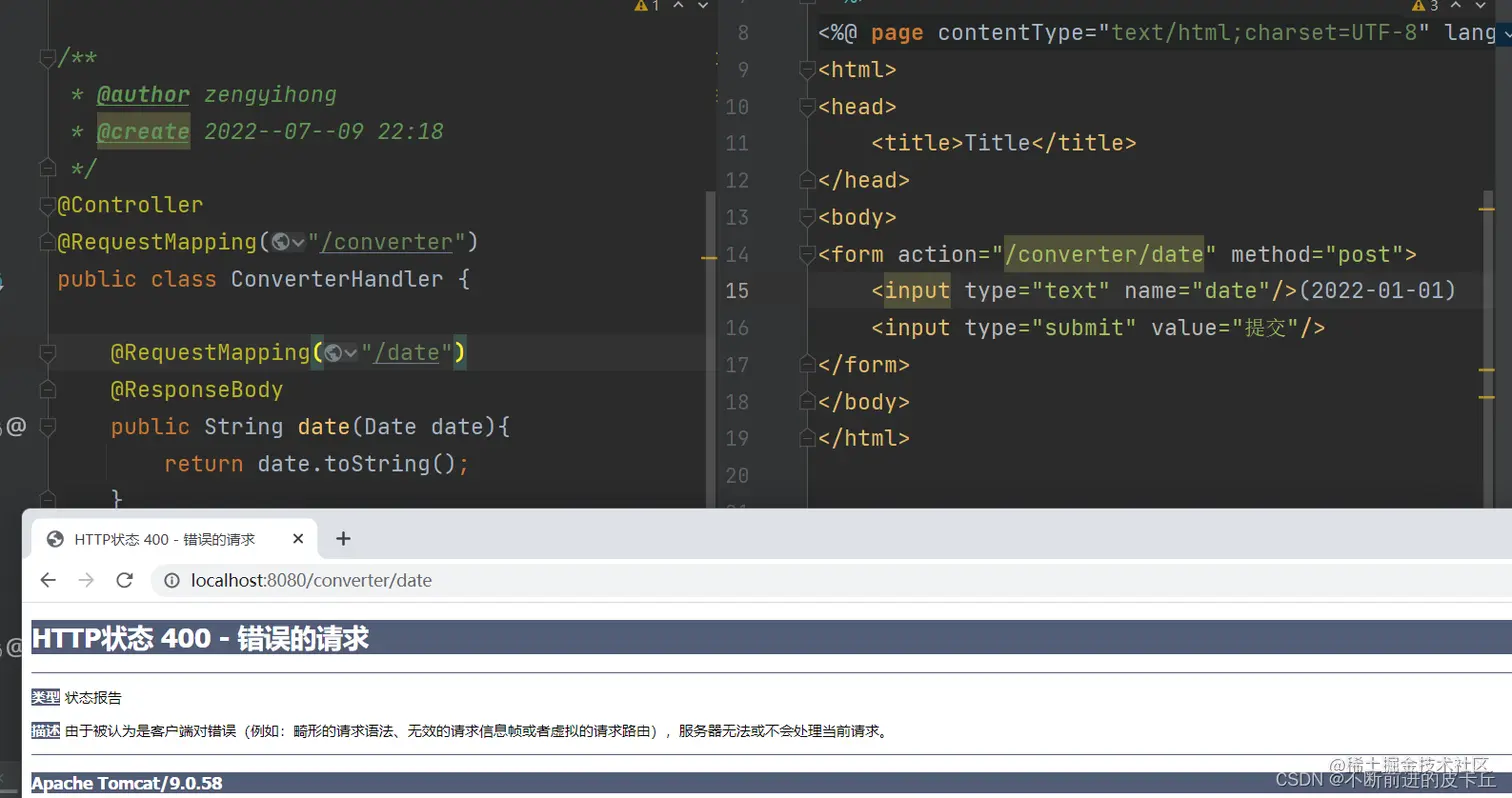The image size is (1512, 798).
Task: Click the date.toString() return statement
Action: [317, 464]
